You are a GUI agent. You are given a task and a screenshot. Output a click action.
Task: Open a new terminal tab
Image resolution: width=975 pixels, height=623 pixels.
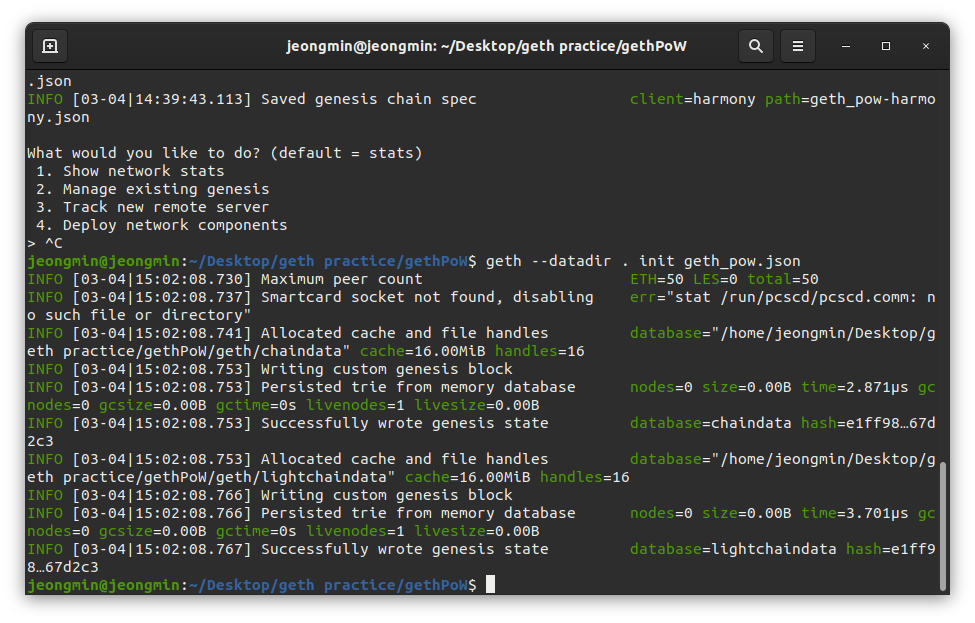click(x=50, y=46)
